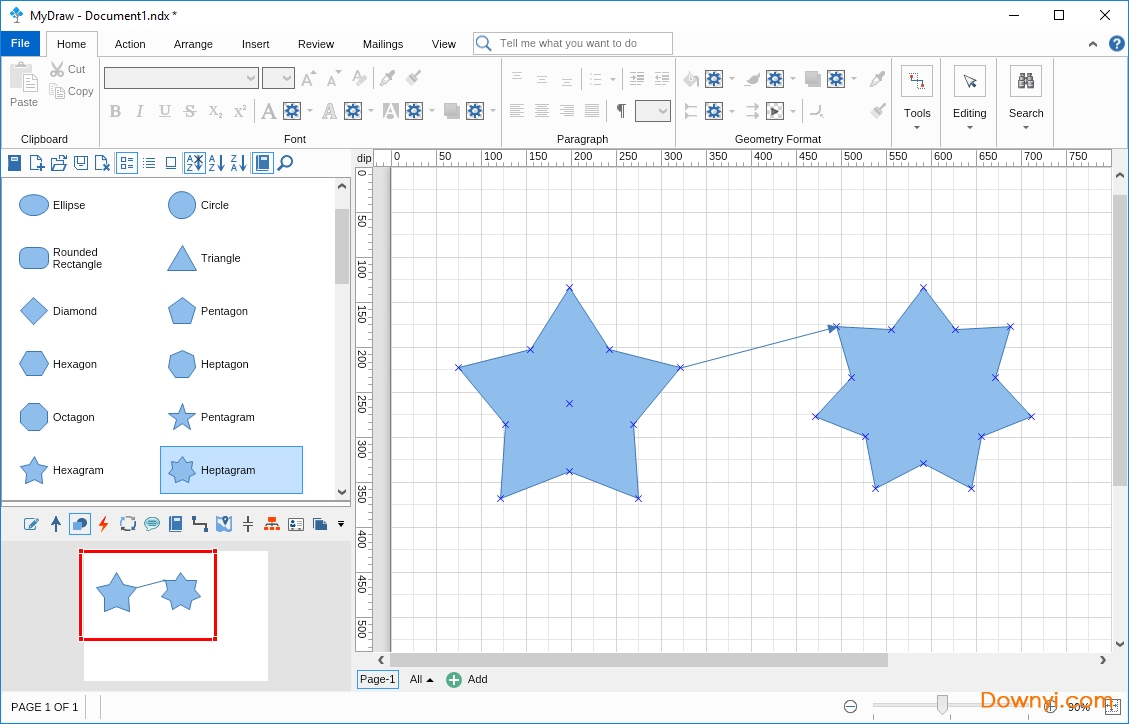The width and height of the screenshot is (1129, 724).
Task: Click the find shapes magnifier icon
Action: pyautogui.click(x=285, y=163)
